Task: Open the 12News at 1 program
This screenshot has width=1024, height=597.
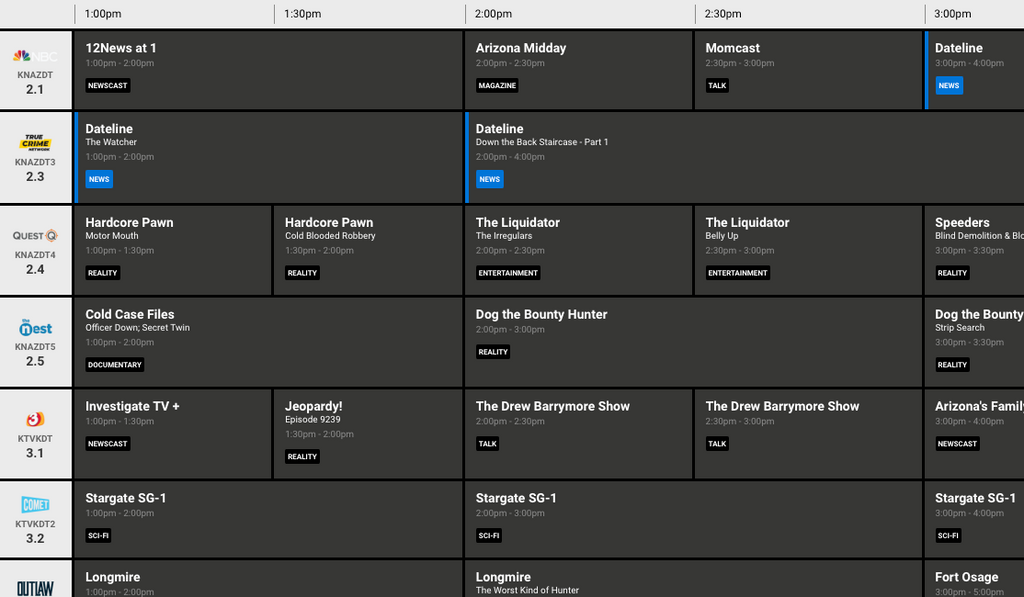Action: click(x=268, y=70)
